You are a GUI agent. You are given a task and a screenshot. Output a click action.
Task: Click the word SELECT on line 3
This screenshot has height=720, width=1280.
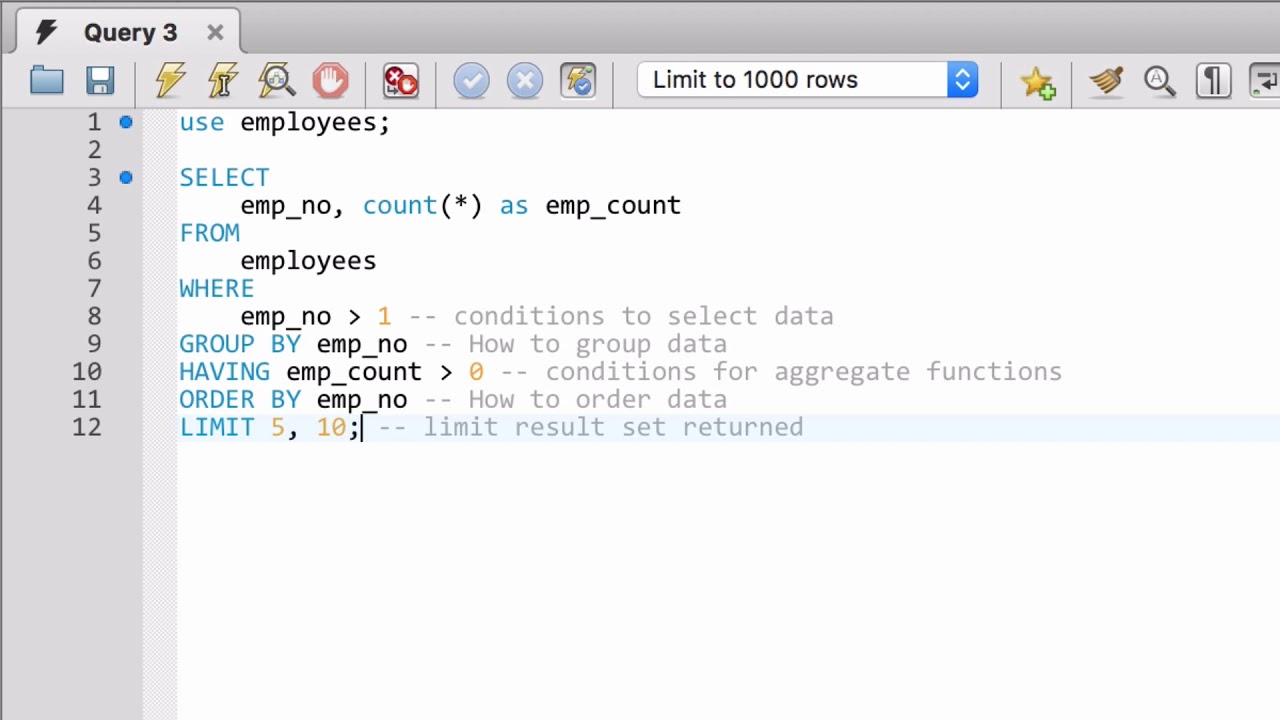[x=224, y=177]
